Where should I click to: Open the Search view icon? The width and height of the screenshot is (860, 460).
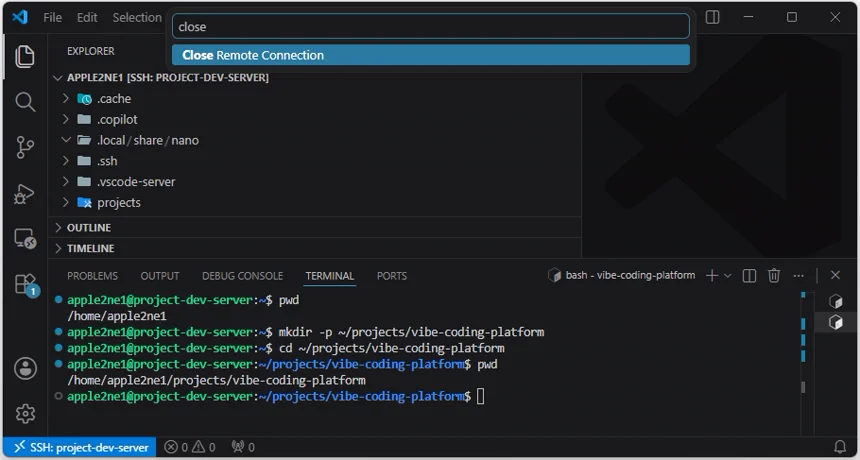[25, 102]
